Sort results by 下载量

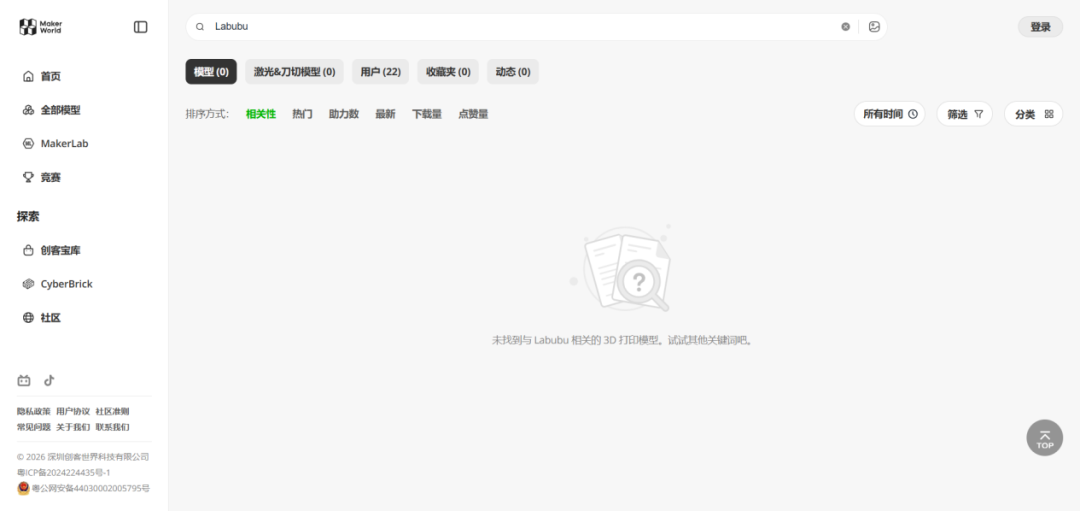click(x=427, y=114)
